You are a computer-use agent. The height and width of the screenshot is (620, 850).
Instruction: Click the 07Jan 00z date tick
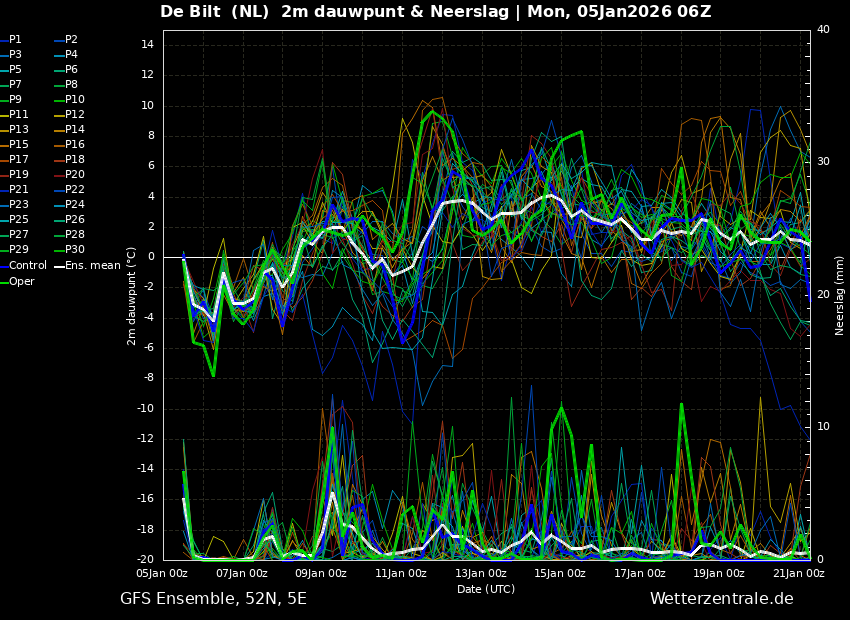242,573
